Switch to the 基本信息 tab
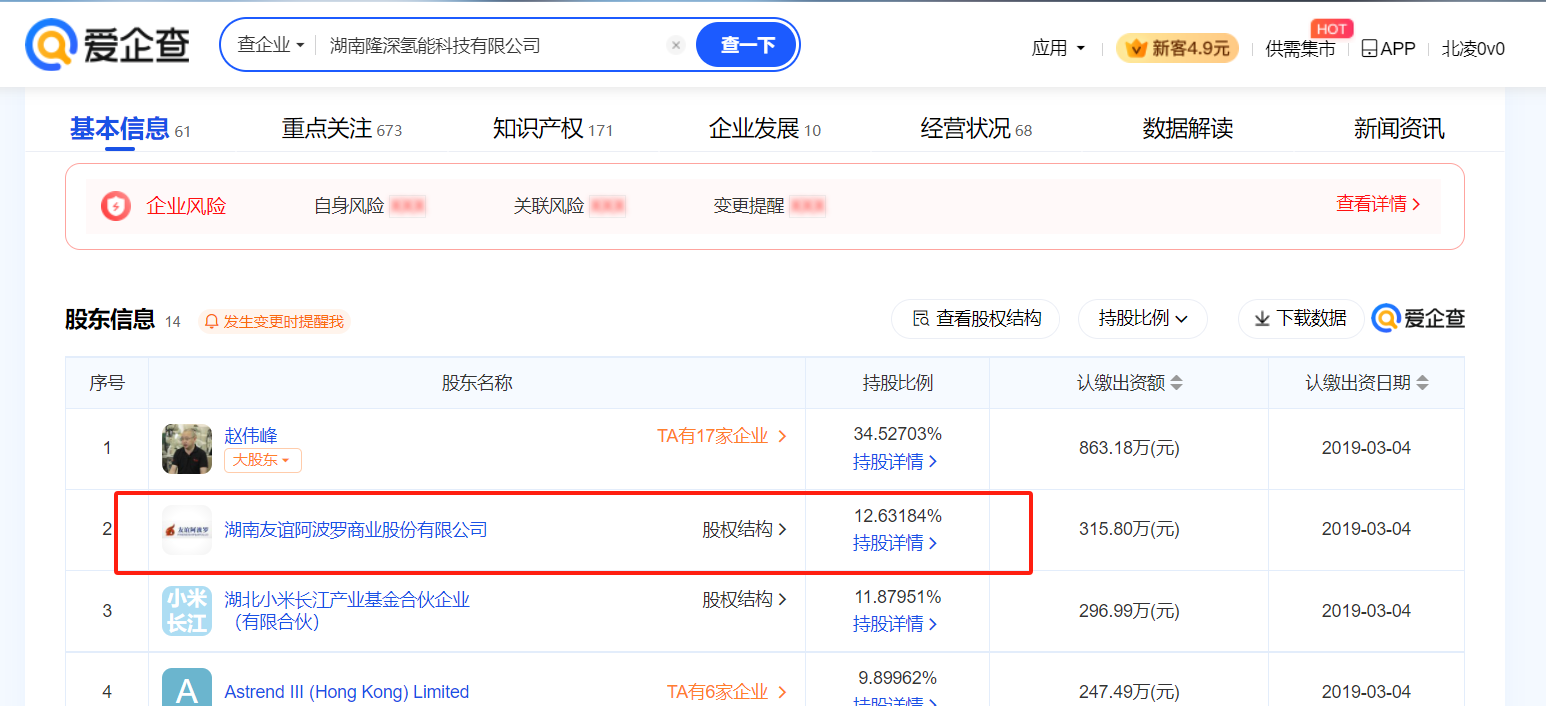Screen dimensions: 1546x706 [x=130, y=129]
